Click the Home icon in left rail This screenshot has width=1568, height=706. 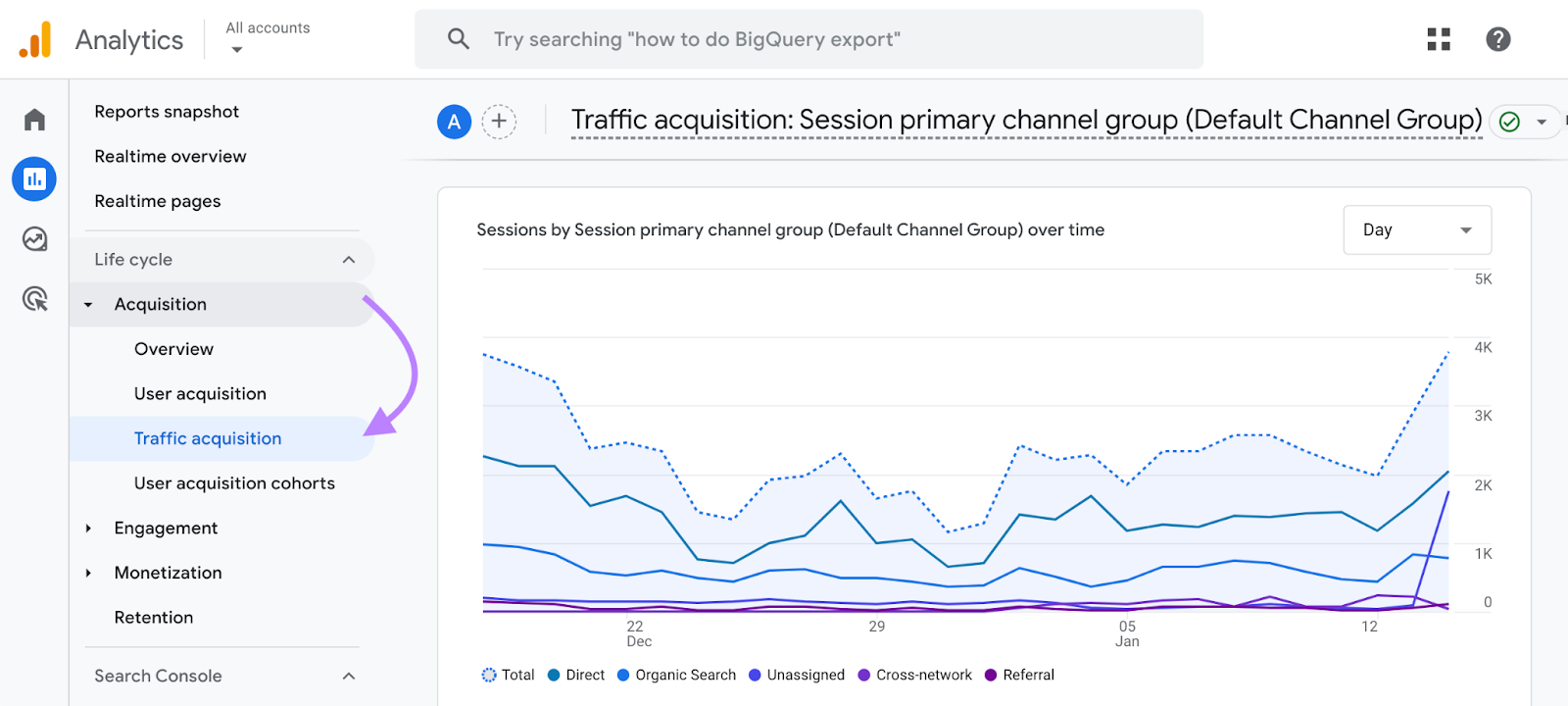[x=34, y=120]
